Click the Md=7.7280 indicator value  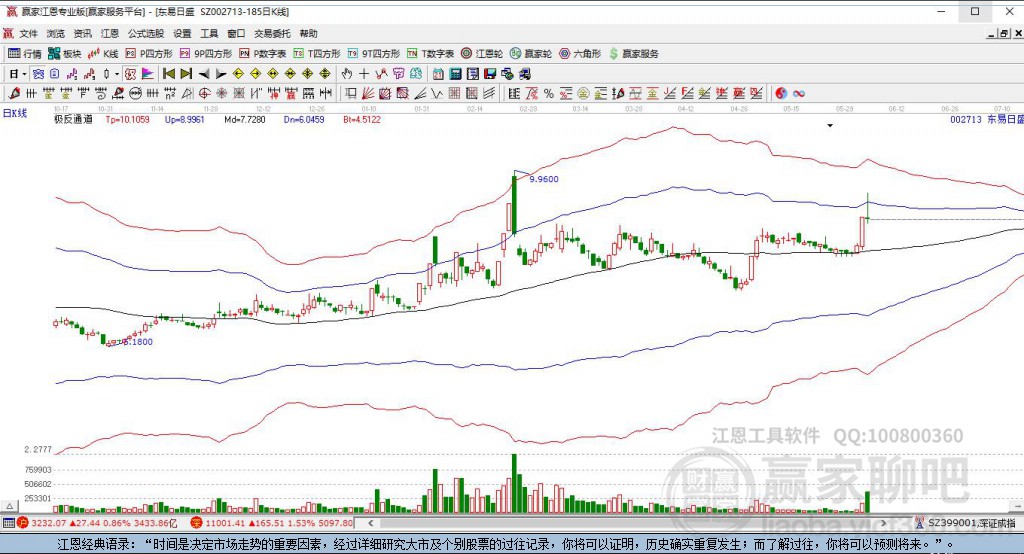pyautogui.click(x=245, y=120)
